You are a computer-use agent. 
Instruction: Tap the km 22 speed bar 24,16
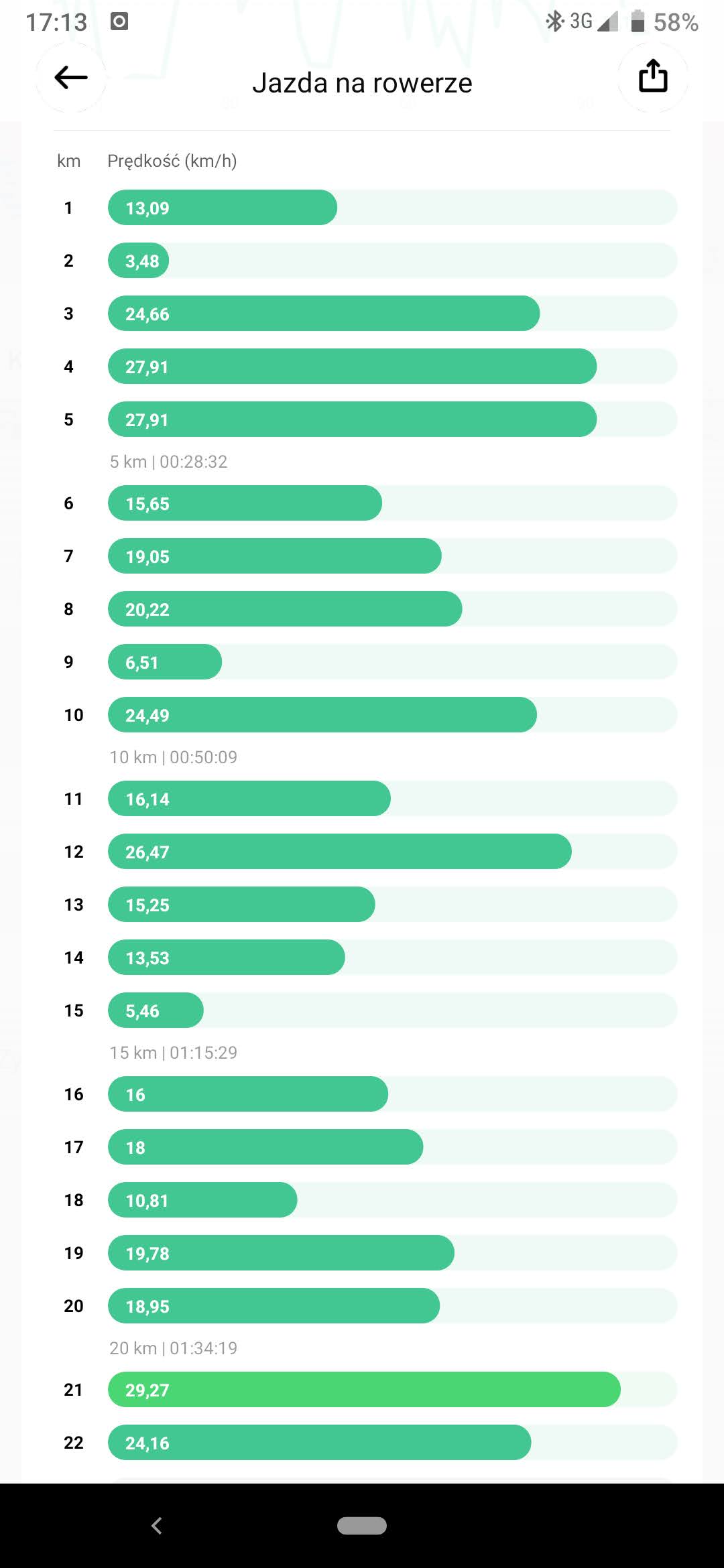tap(319, 1443)
